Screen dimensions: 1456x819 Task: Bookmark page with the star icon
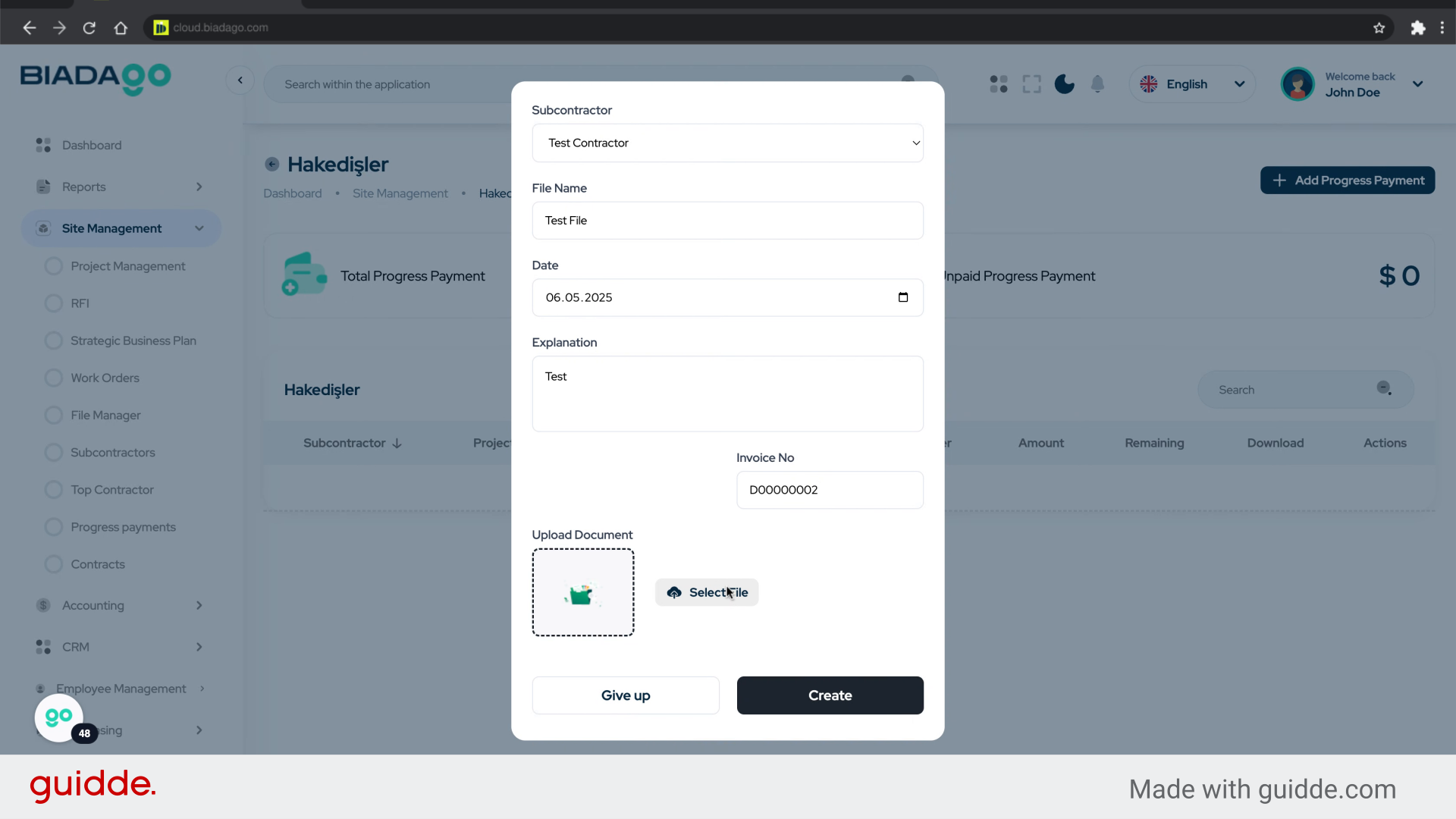1379,28
